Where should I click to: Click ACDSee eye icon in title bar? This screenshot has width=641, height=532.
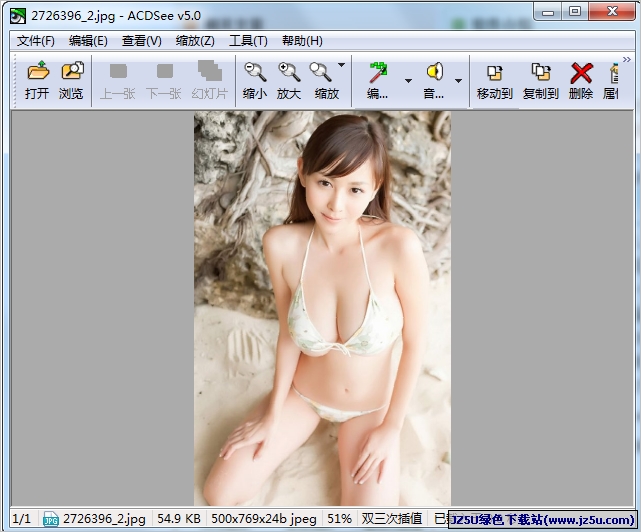18,16
